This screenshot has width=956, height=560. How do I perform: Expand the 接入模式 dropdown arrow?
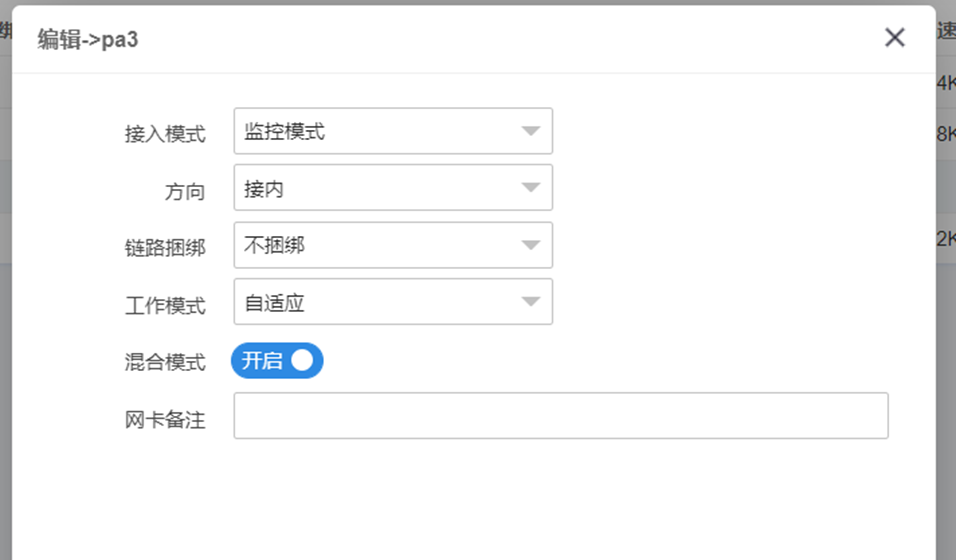coord(530,131)
